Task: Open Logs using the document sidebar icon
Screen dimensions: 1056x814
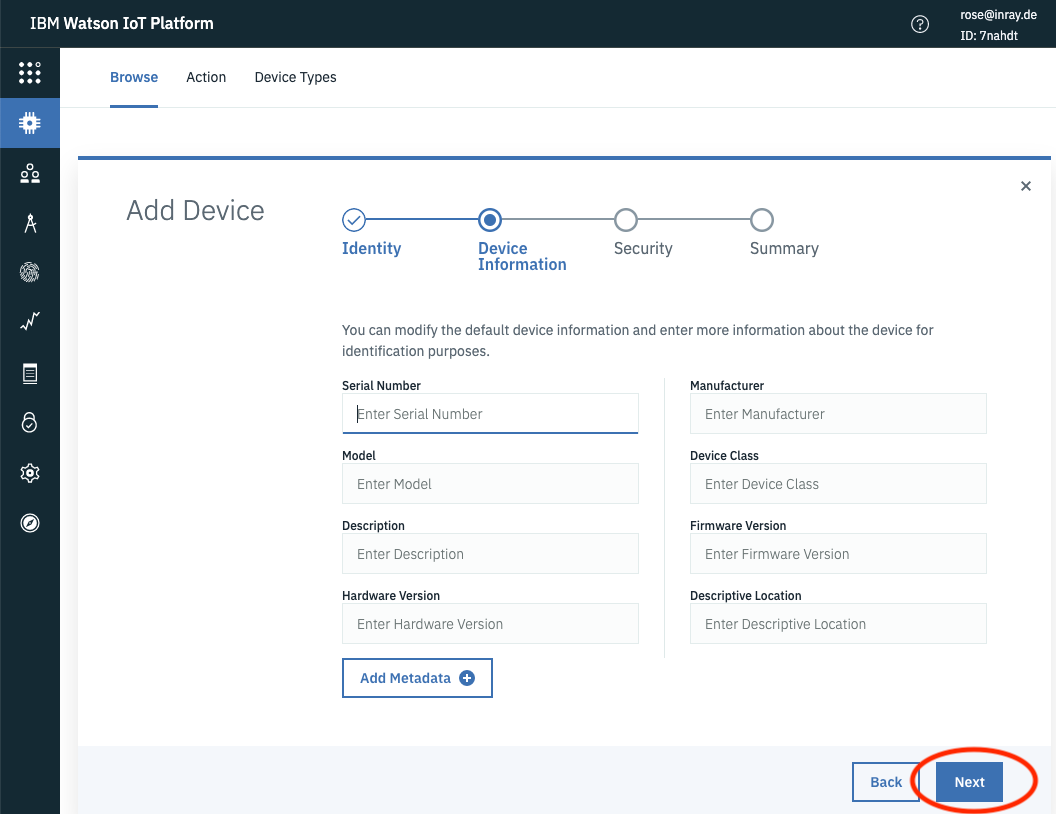Action: pyautogui.click(x=29, y=372)
